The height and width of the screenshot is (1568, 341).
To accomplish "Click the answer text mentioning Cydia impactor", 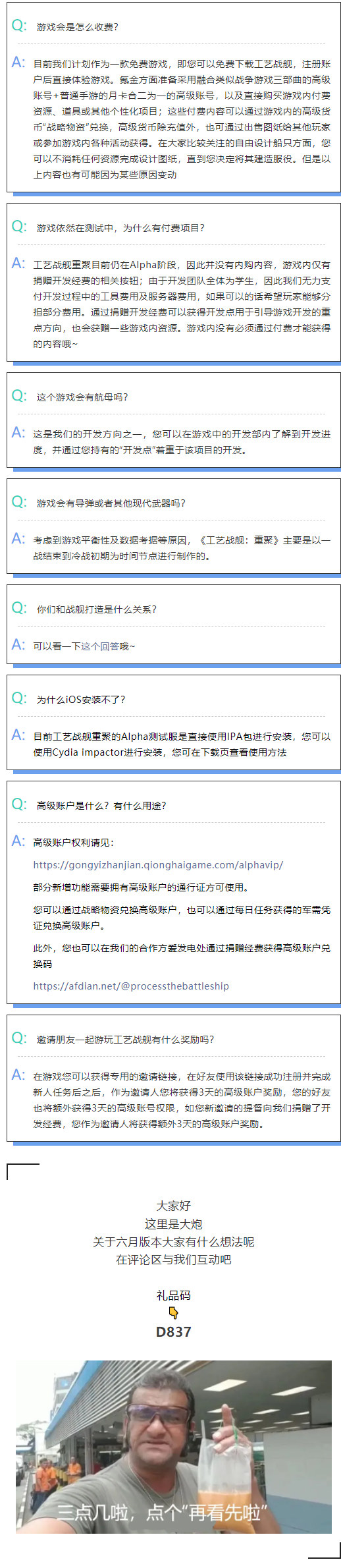I will 182,744.
